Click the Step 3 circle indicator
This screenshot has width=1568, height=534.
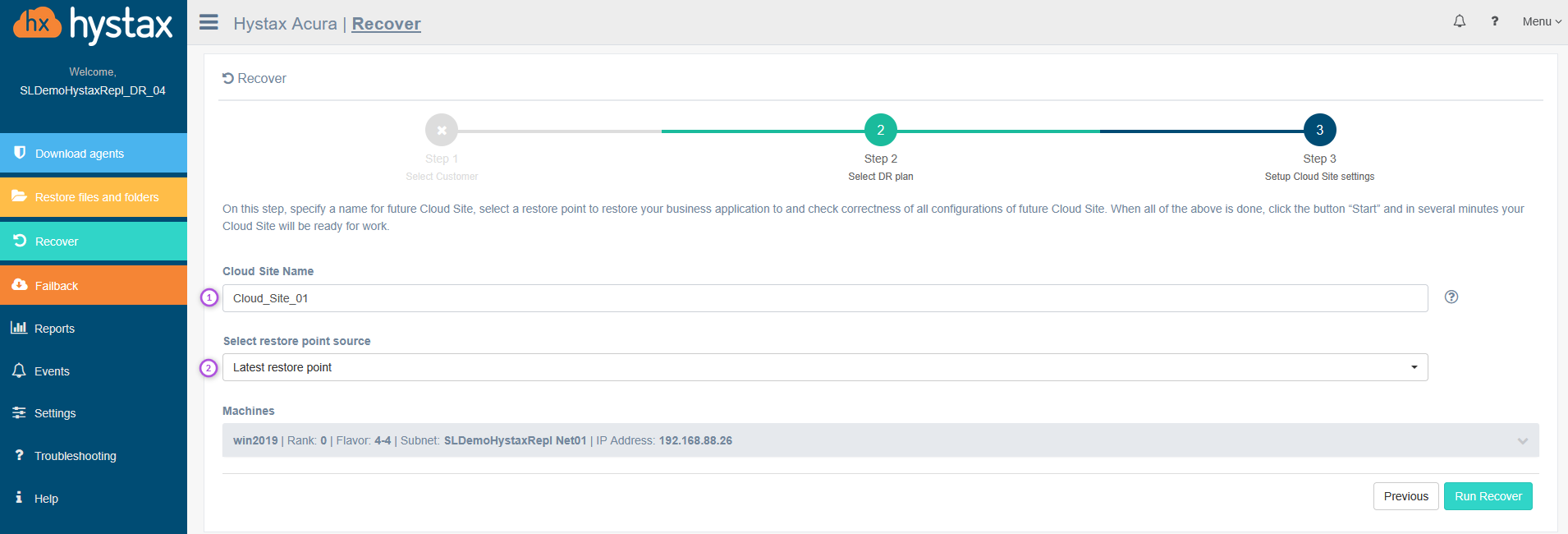[x=1319, y=130]
